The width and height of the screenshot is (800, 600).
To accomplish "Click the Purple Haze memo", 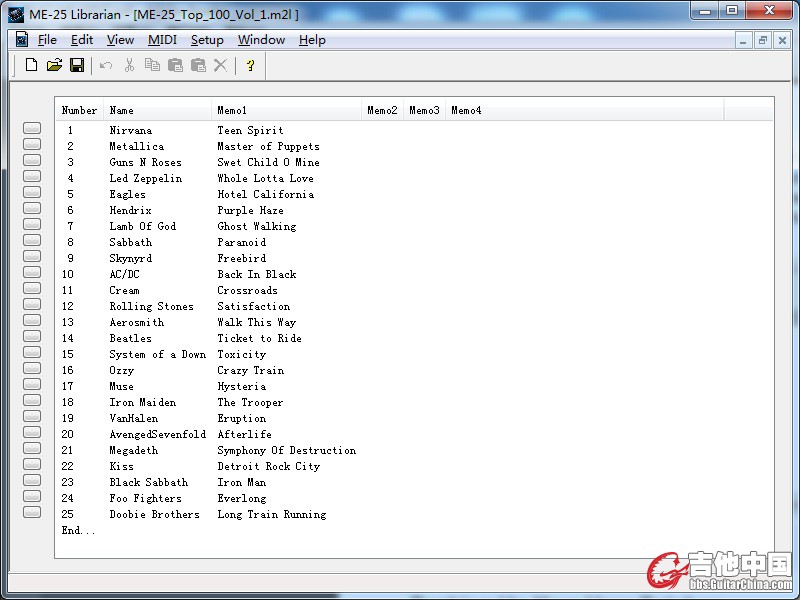I will point(251,211).
